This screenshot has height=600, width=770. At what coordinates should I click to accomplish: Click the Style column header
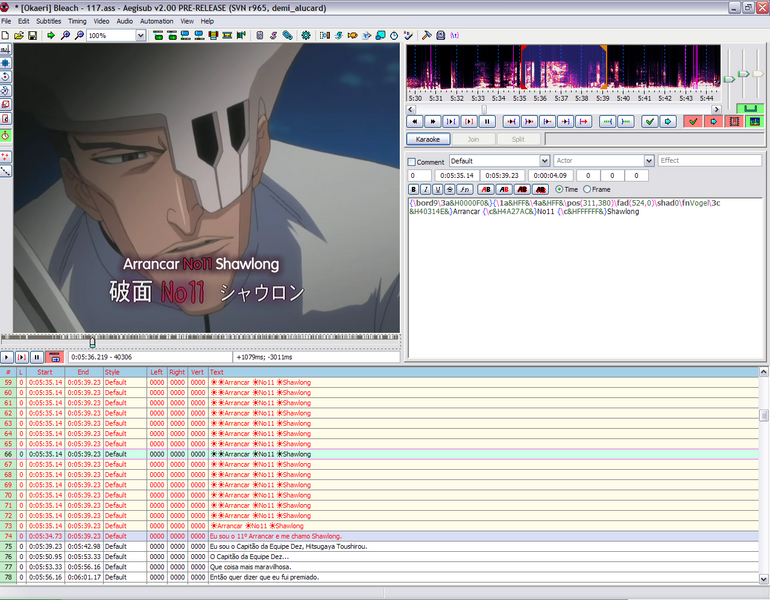pos(125,372)
